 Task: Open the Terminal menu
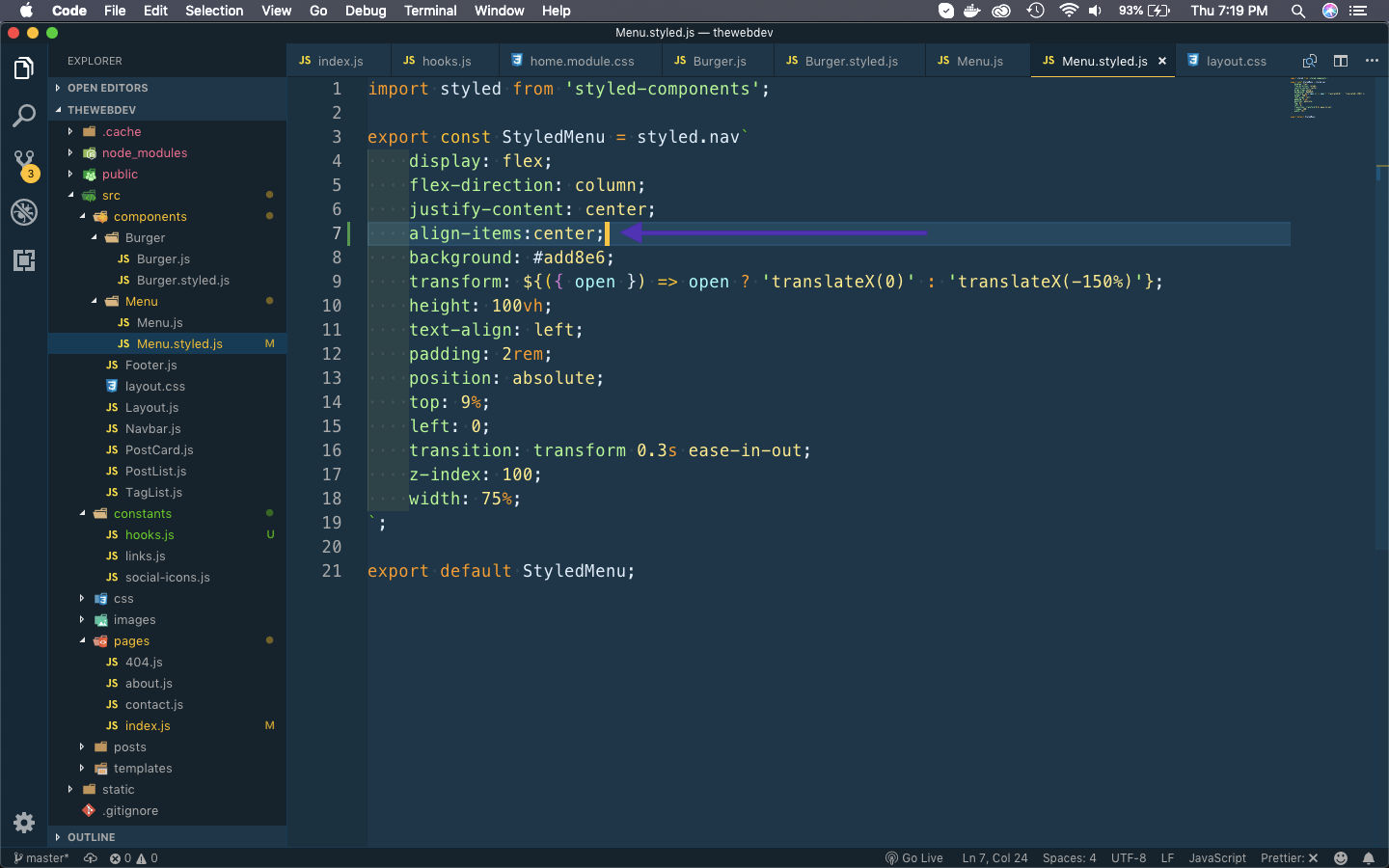click(430, 11)
